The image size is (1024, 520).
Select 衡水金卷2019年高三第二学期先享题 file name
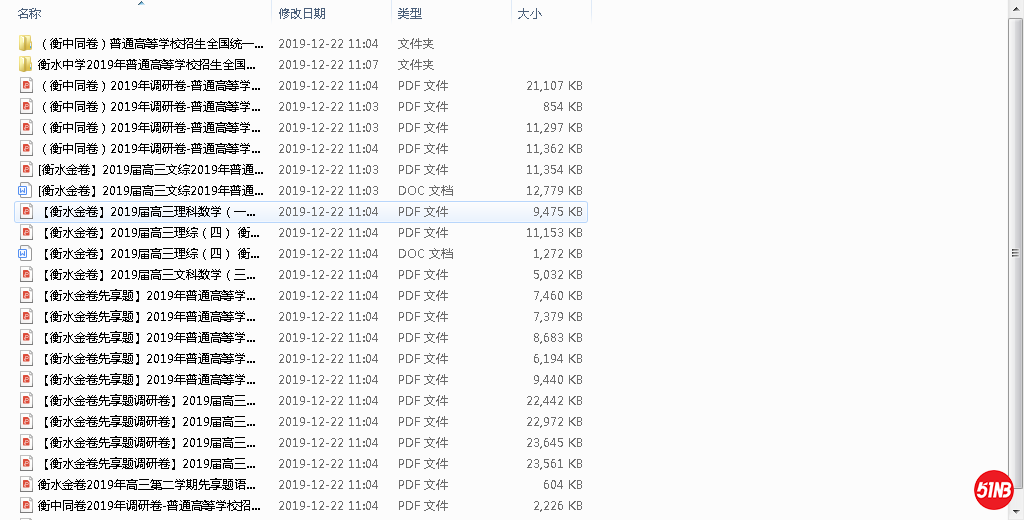click(x=150, y=485)
